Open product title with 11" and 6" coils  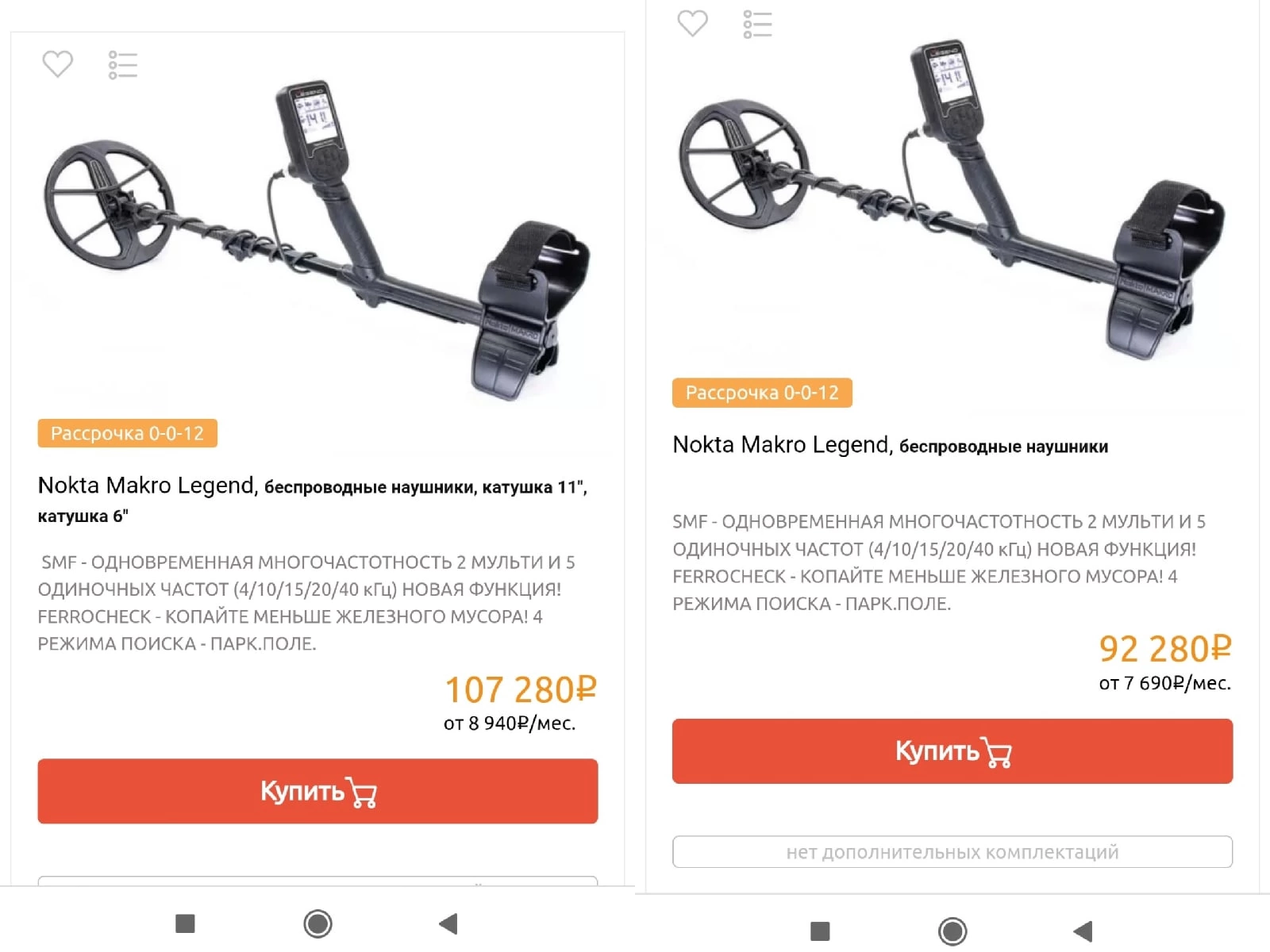pos(313,500)
